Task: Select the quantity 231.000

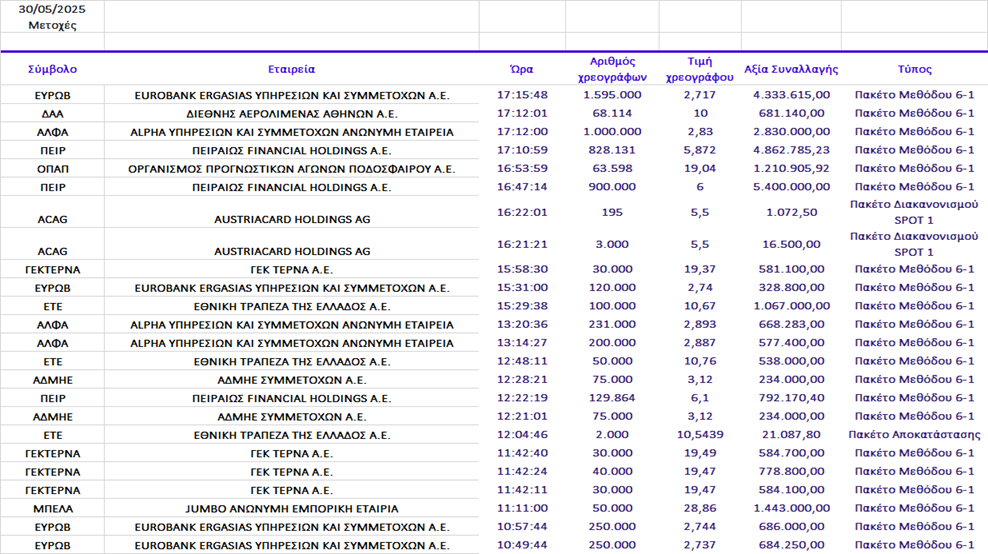Action: click(612, 324)
